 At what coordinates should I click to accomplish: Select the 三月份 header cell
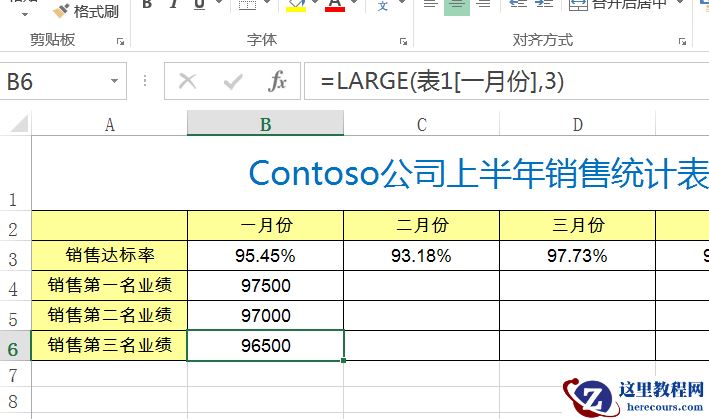coord(577,226)
